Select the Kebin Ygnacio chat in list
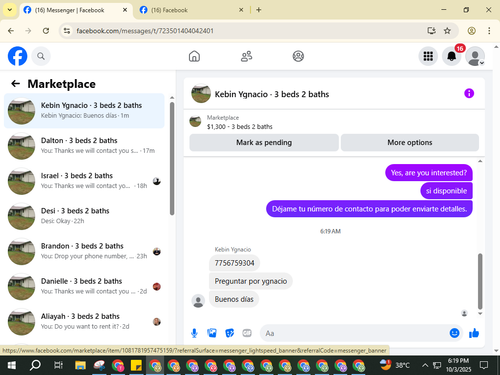500x375 pixels. pyautogui.click(x=84, y=111)
